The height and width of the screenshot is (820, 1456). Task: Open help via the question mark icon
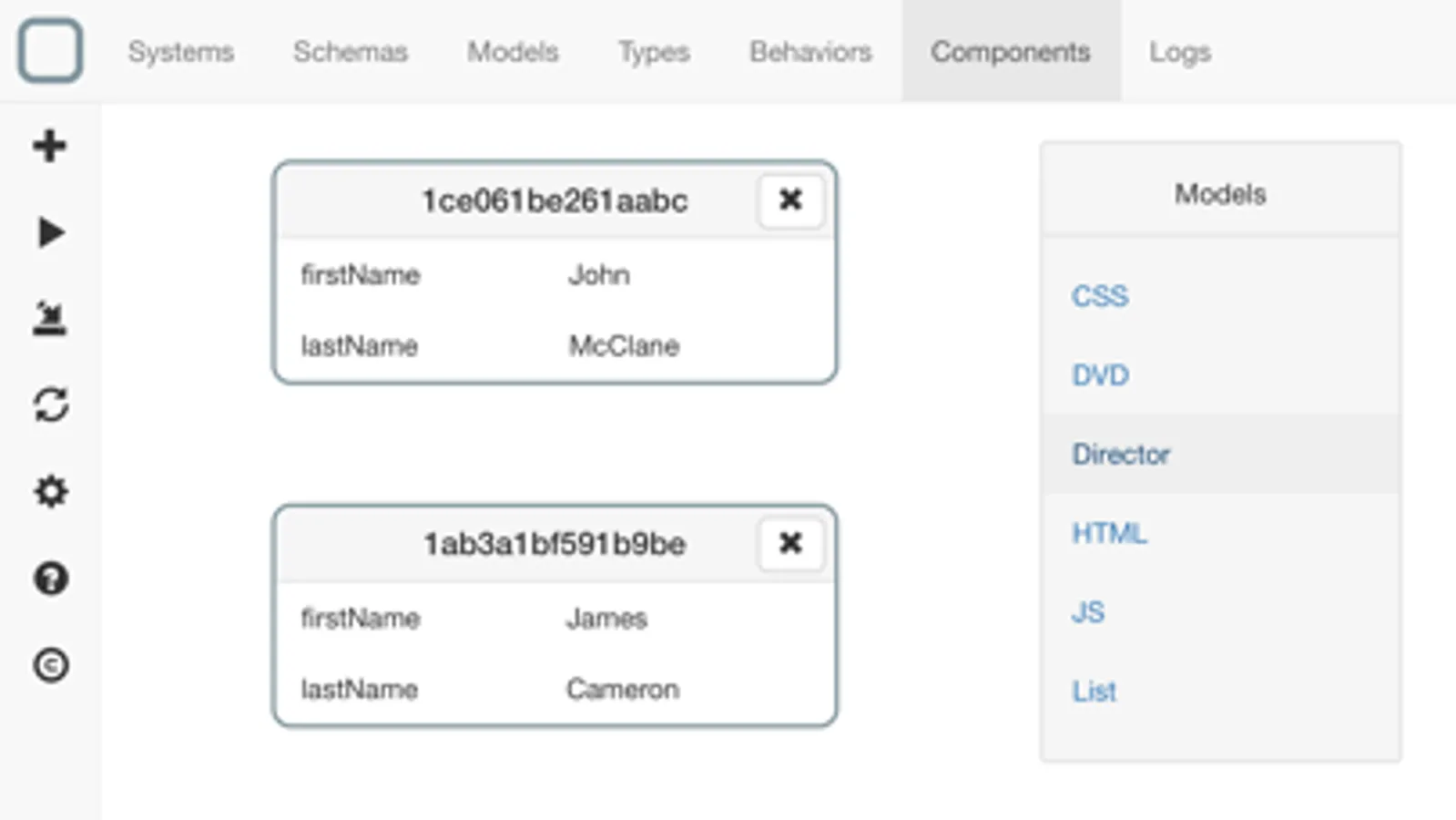(x=50, y=579)
